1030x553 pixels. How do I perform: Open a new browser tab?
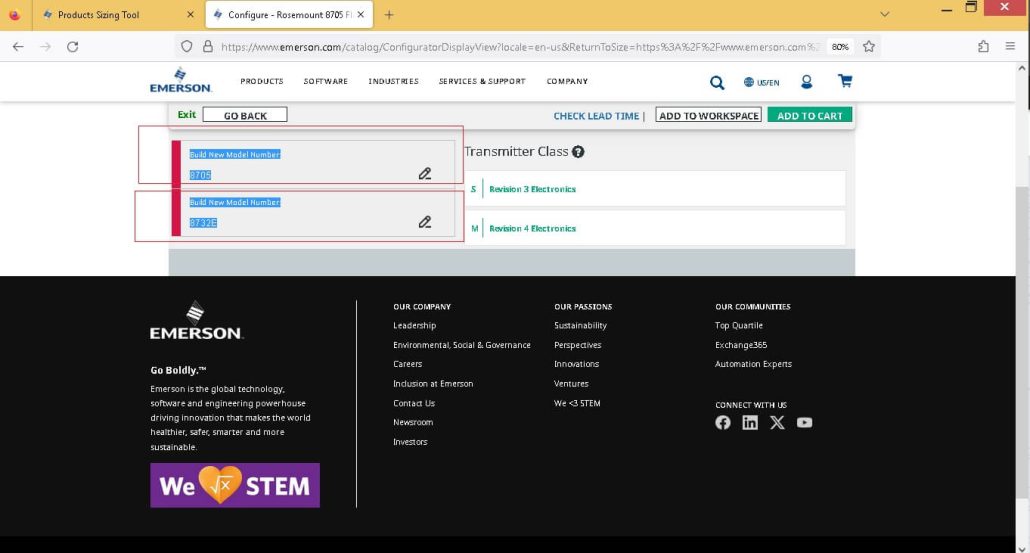tap(389, 14)
